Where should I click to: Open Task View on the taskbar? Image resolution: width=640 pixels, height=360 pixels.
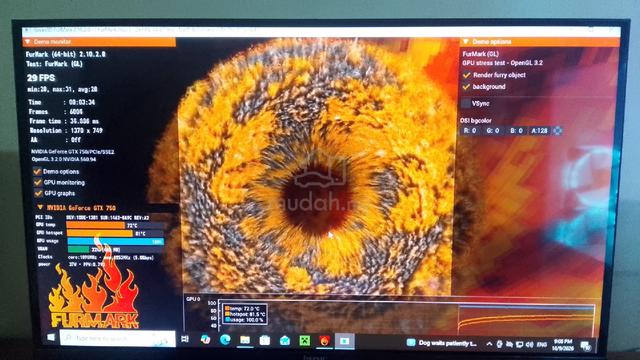[185, 339]
